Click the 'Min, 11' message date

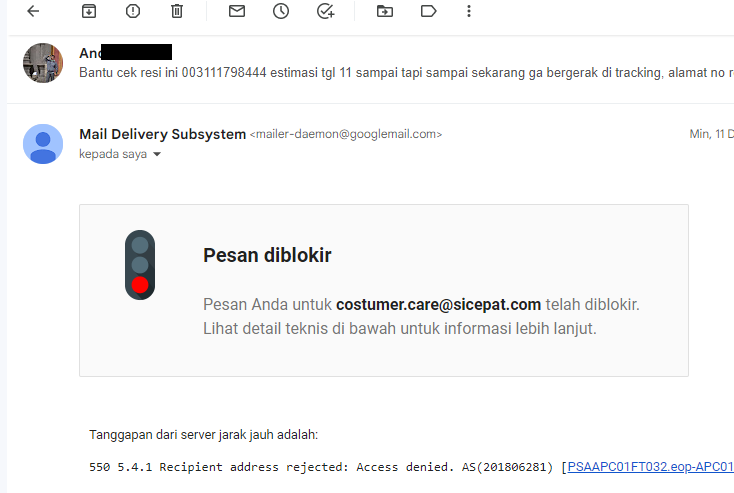(711, 134)
